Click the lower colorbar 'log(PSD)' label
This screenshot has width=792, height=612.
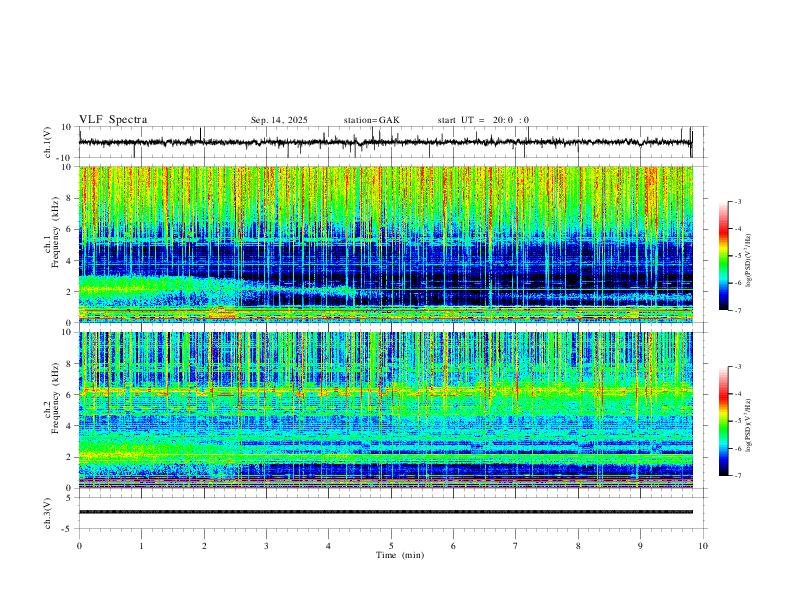(x=749, y=426)
